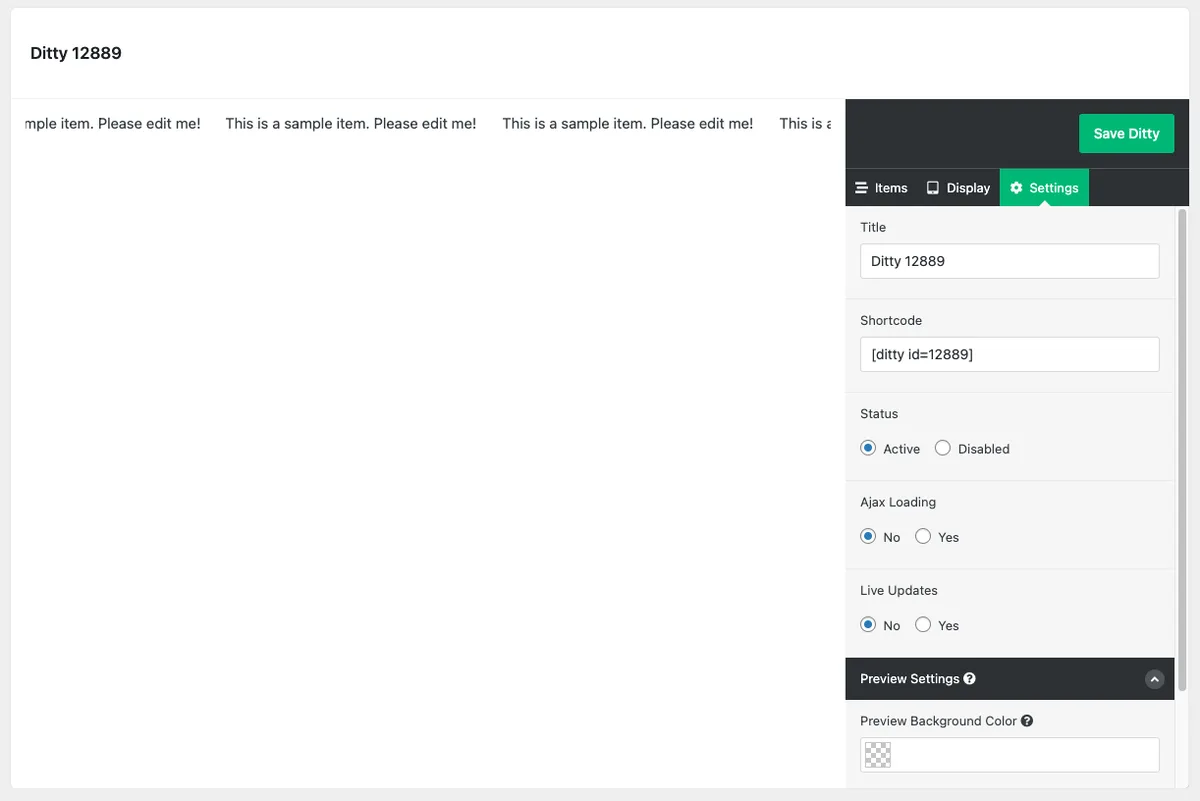
Task: Click the Shortcode field
Action: point(1010,354)
